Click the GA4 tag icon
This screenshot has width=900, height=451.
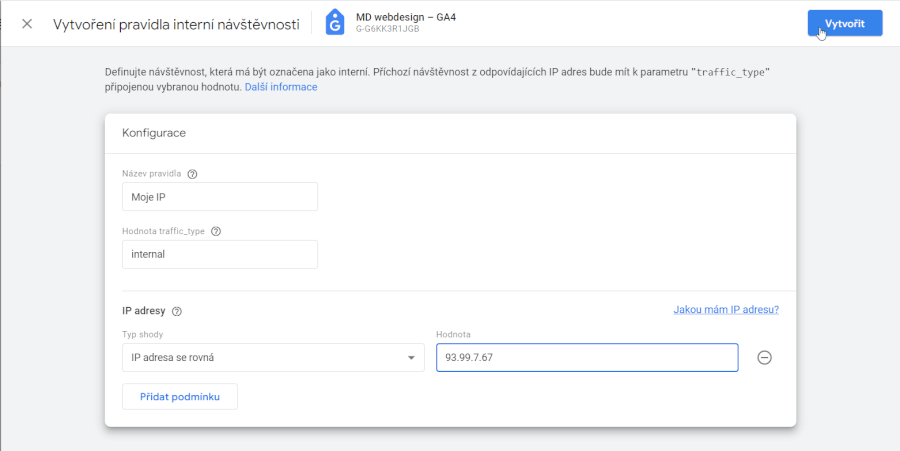point(335,23)
